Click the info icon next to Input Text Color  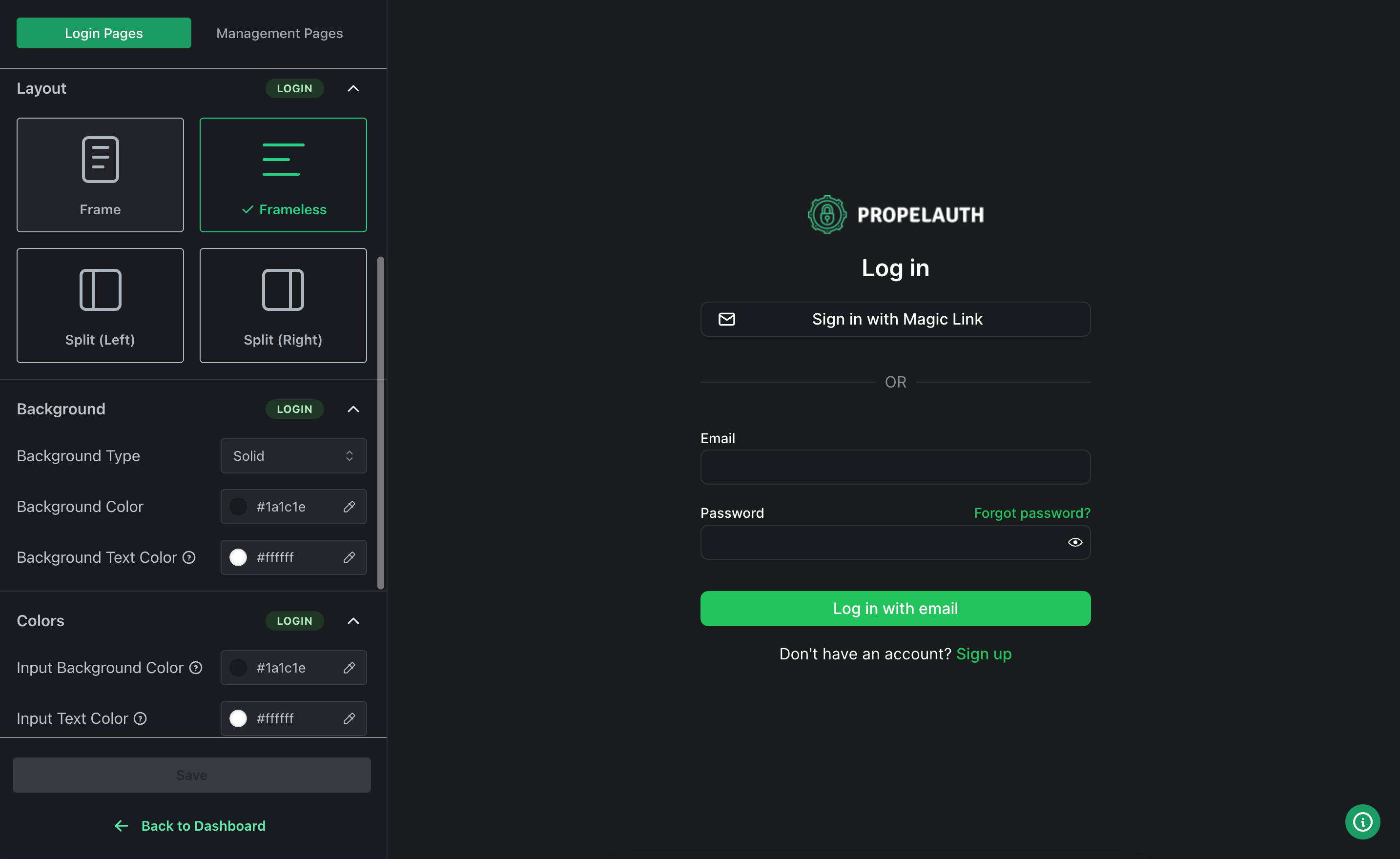coord(140,718)
